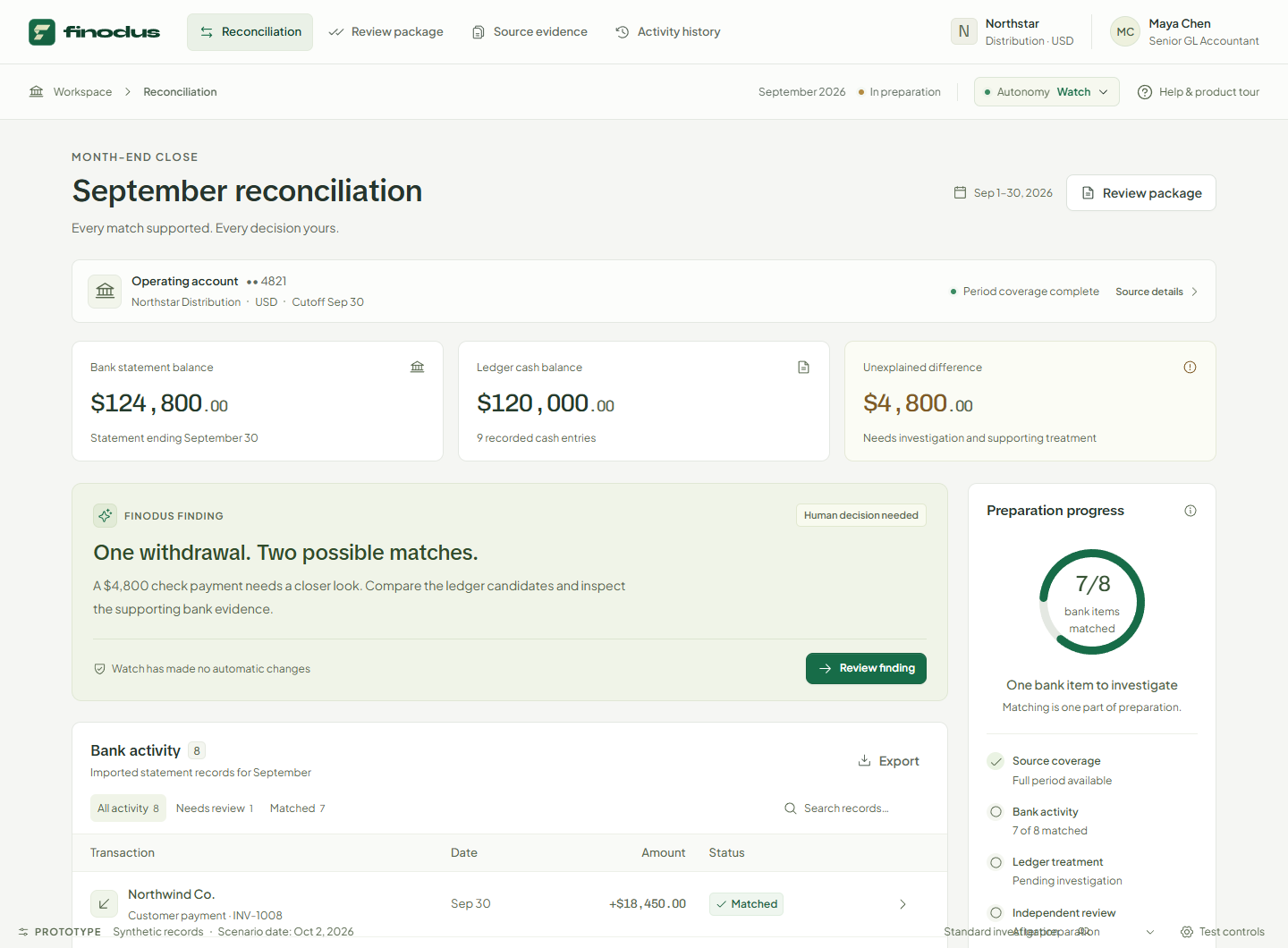The height and width of the screenshot is (948, 1288).
Task: Click Prototype sliders icon in footer
Action: click(x=23, y=932)
